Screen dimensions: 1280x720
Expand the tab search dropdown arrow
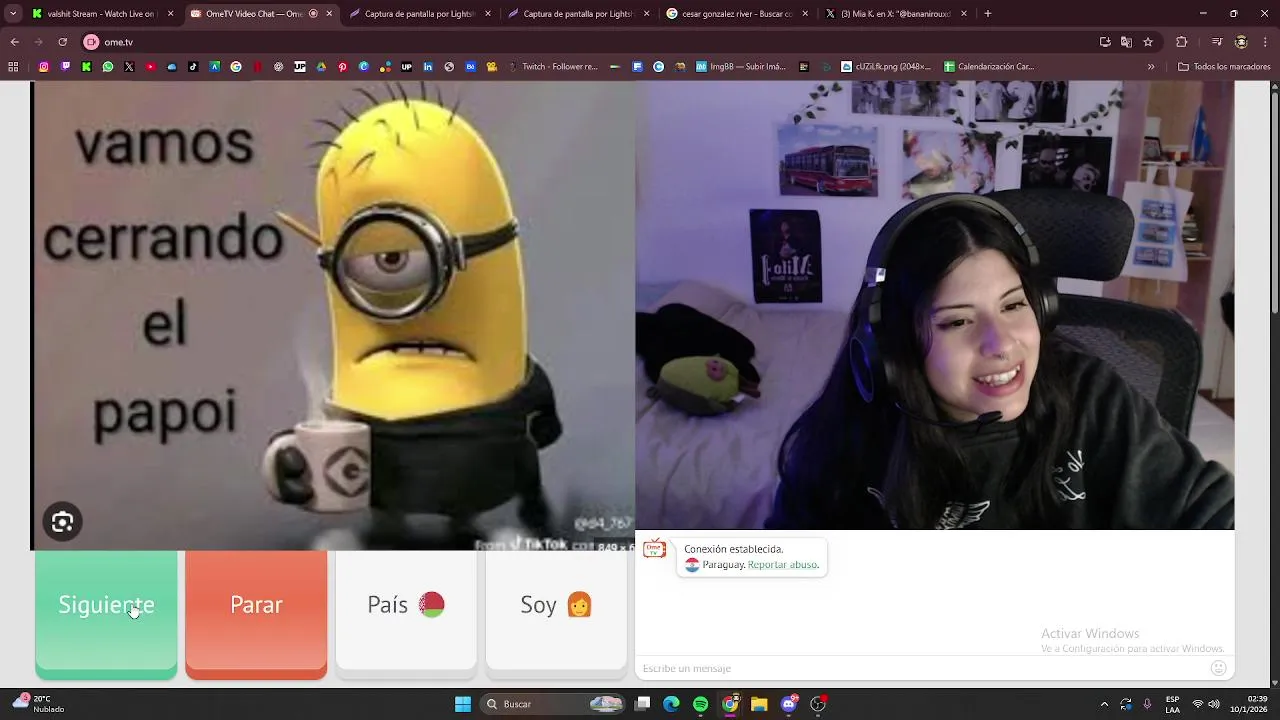[13, 14]
